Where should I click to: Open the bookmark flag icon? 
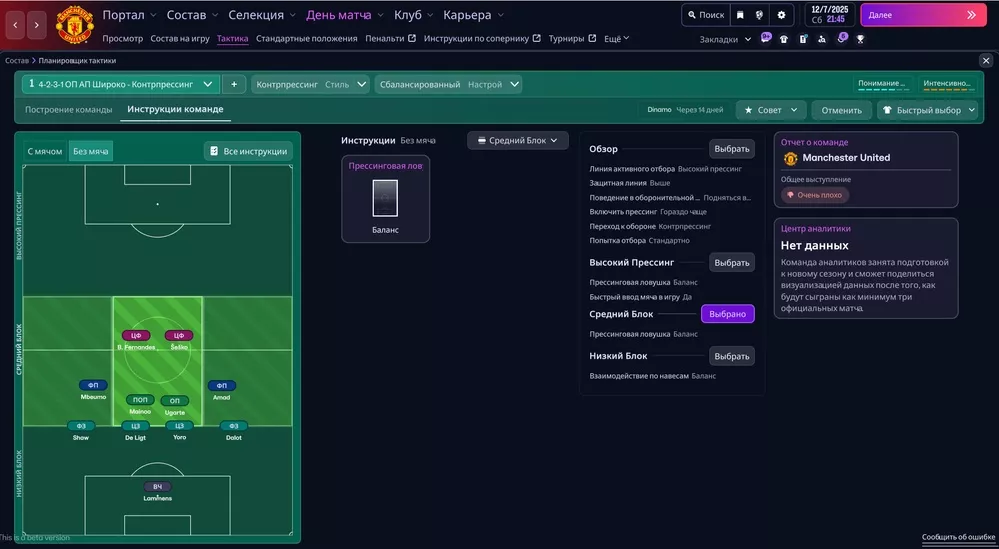[740, 15]
